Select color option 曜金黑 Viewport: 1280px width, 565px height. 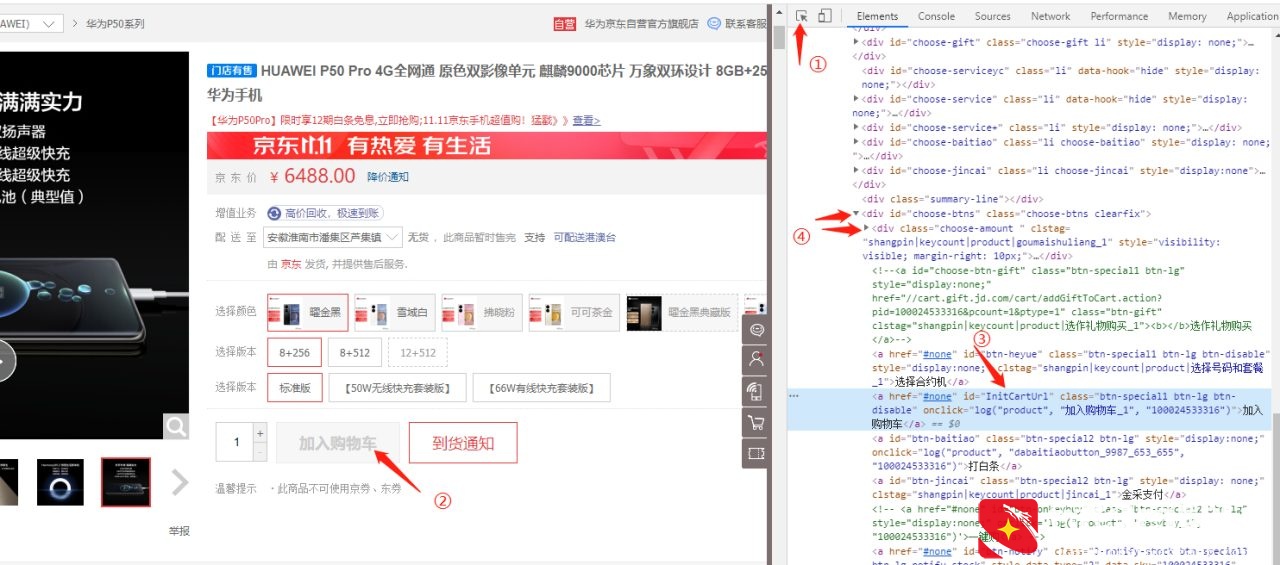[x=307, y=312]
